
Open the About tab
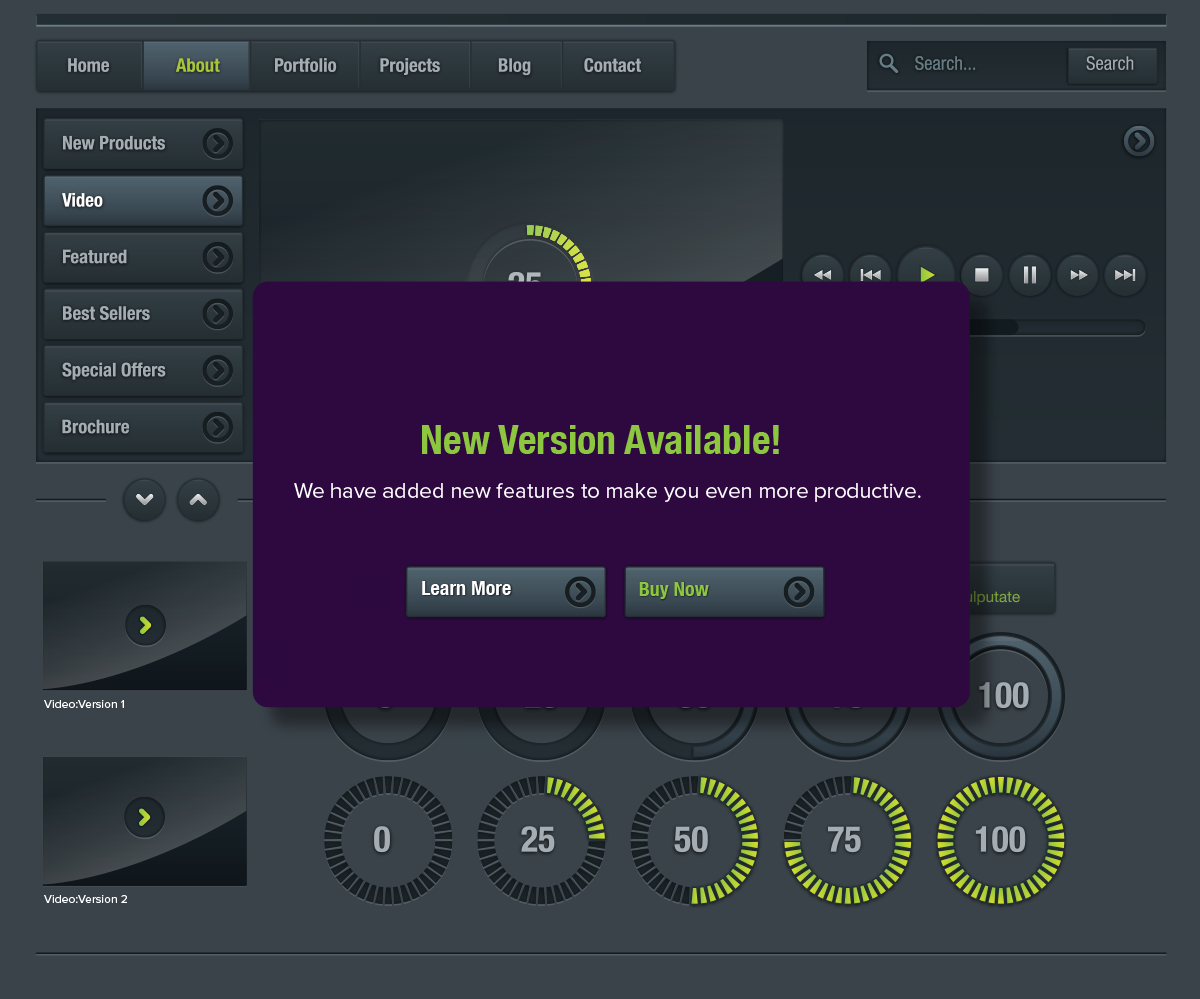coord(197,66)
